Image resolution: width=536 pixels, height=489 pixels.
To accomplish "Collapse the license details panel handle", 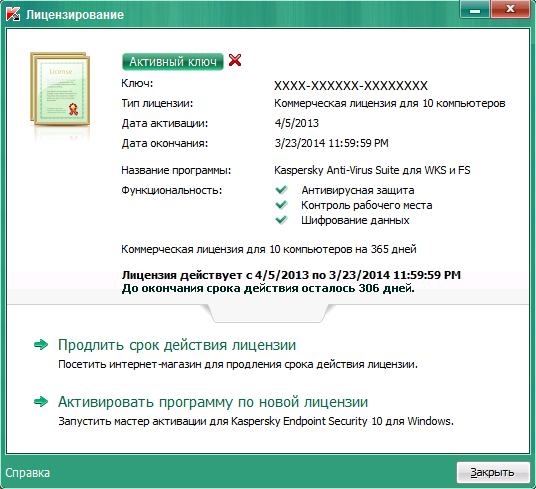I will [x=268, y=313].
